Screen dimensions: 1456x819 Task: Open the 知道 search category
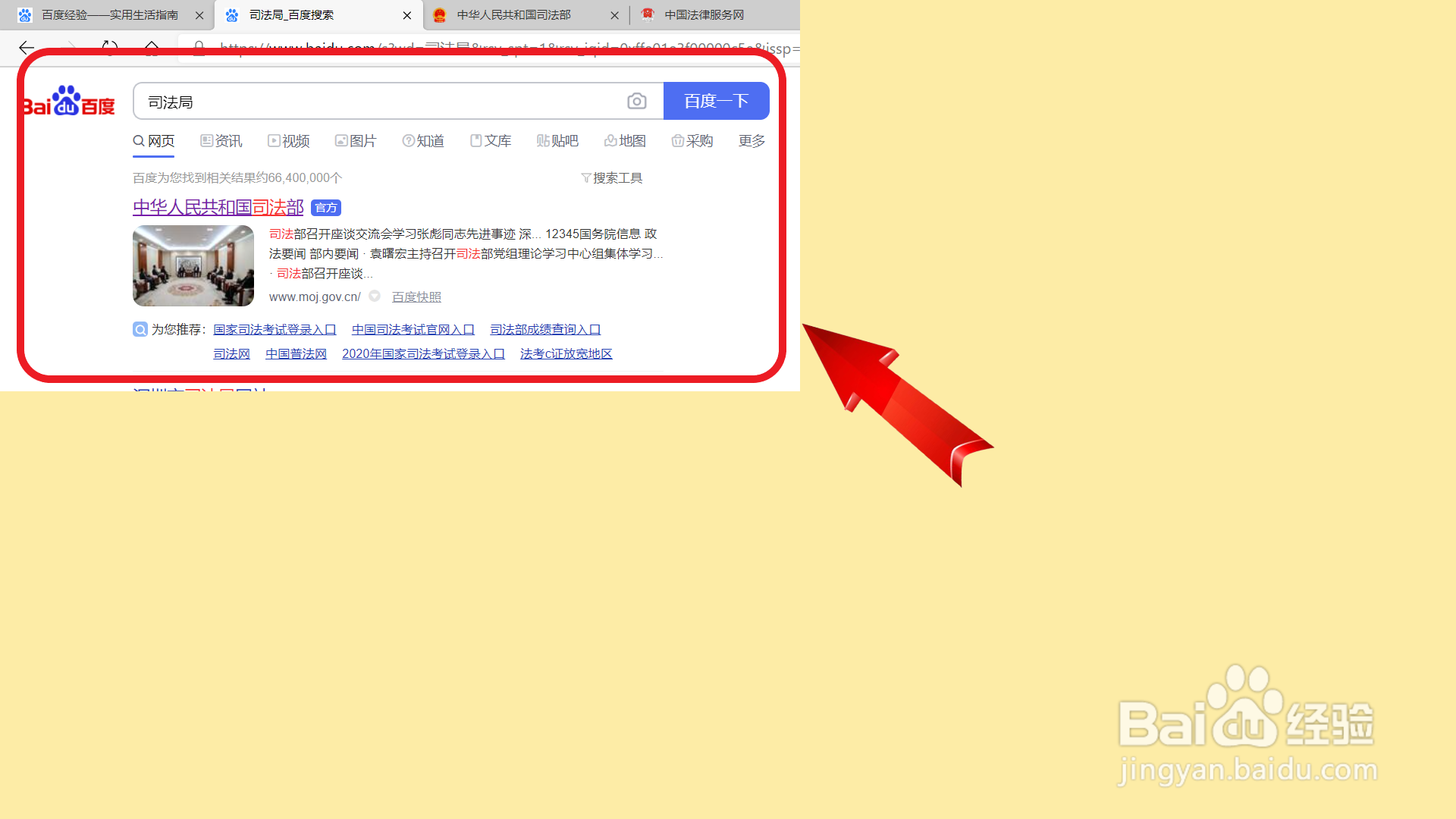(x=423, y=141)
